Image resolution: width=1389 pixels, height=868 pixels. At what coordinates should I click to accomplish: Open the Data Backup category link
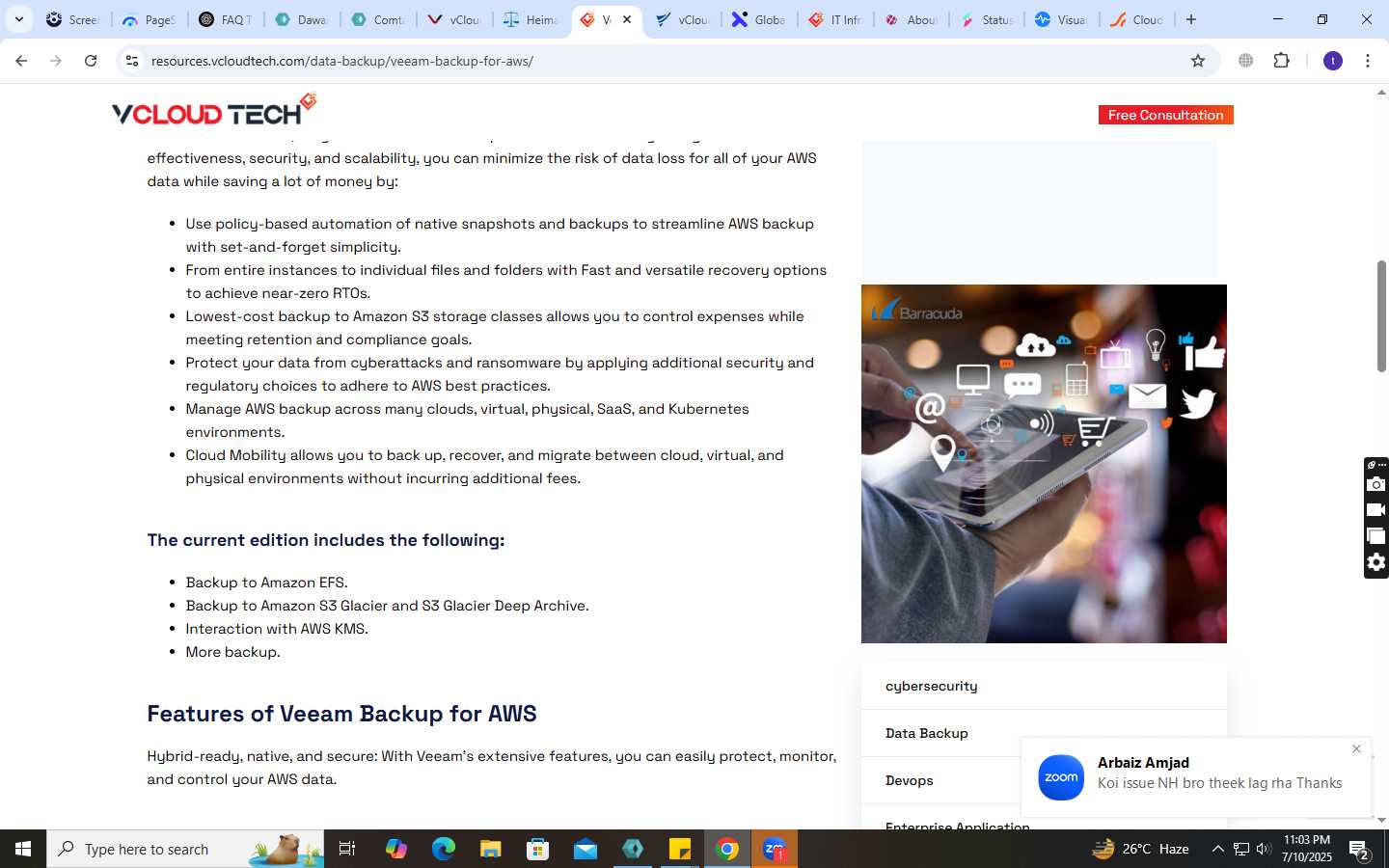click(x=926, y=733)
